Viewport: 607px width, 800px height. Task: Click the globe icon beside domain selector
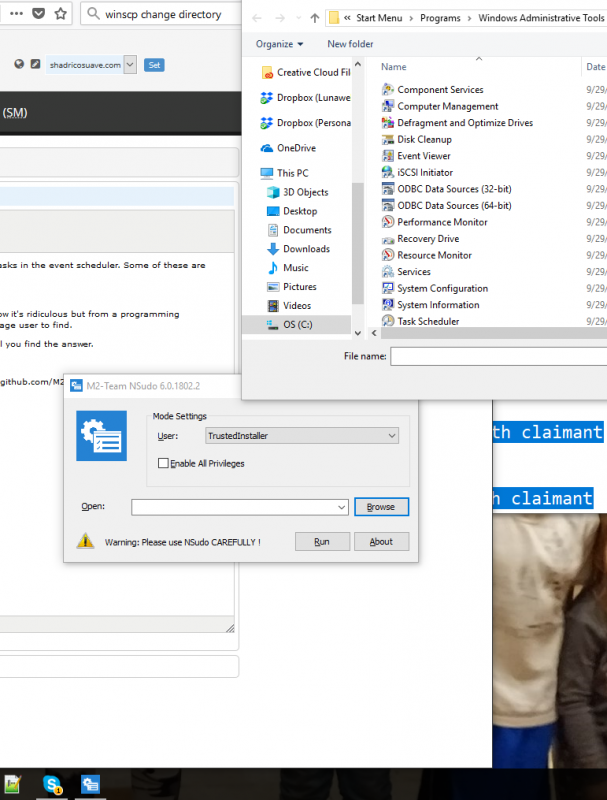(19, 64)
